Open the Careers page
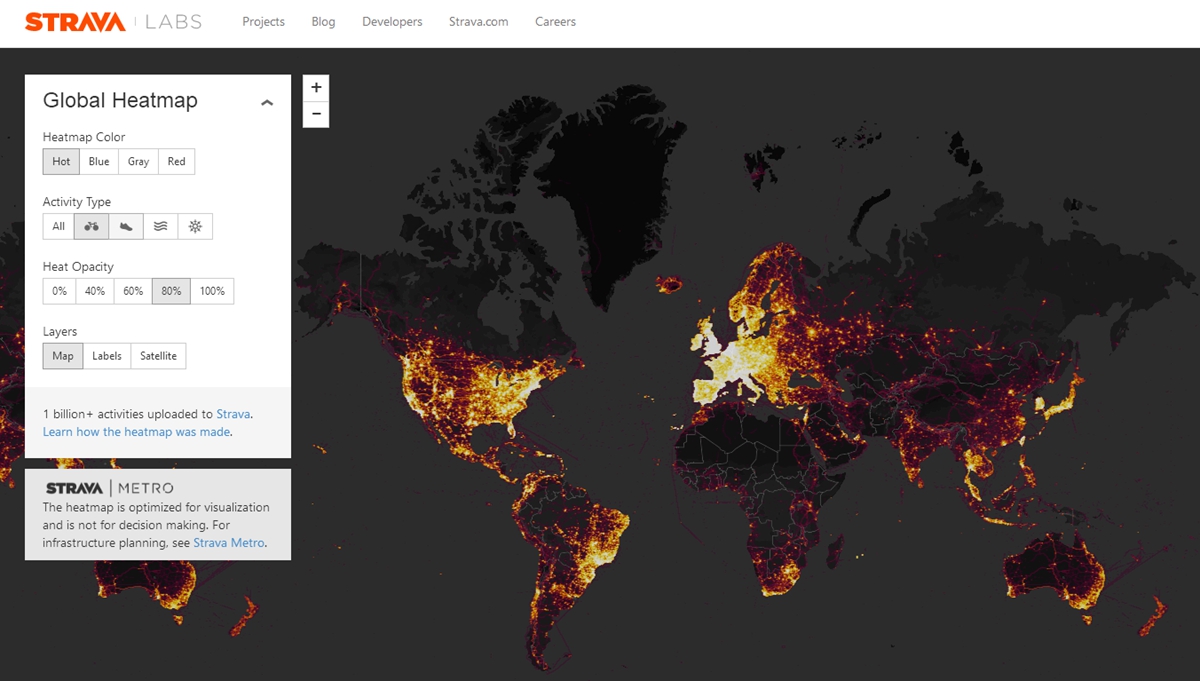The height and width of the screenshot is (681, 1200). click(555, 22)
